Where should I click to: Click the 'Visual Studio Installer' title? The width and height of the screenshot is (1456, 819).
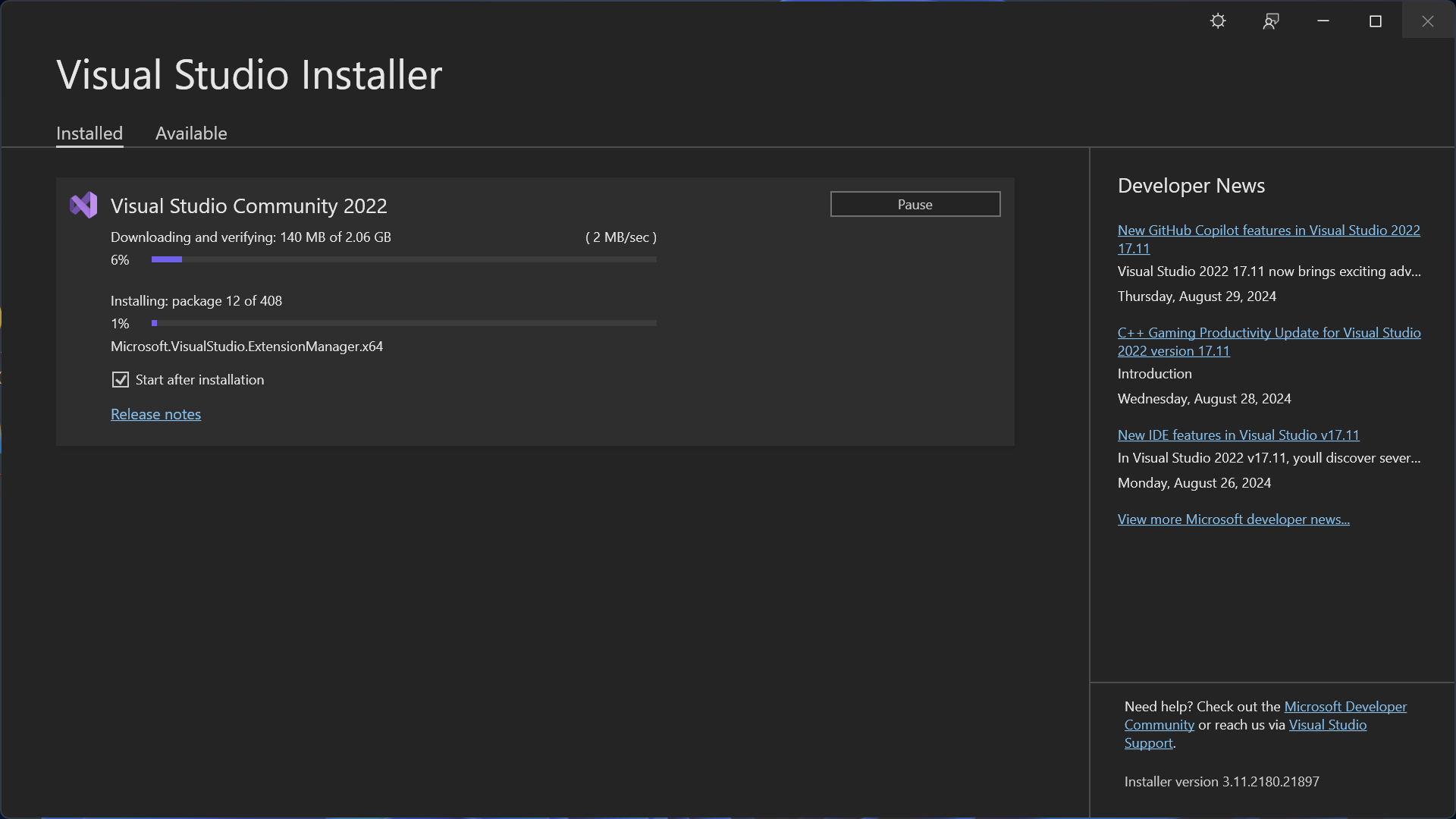point(249,74)
